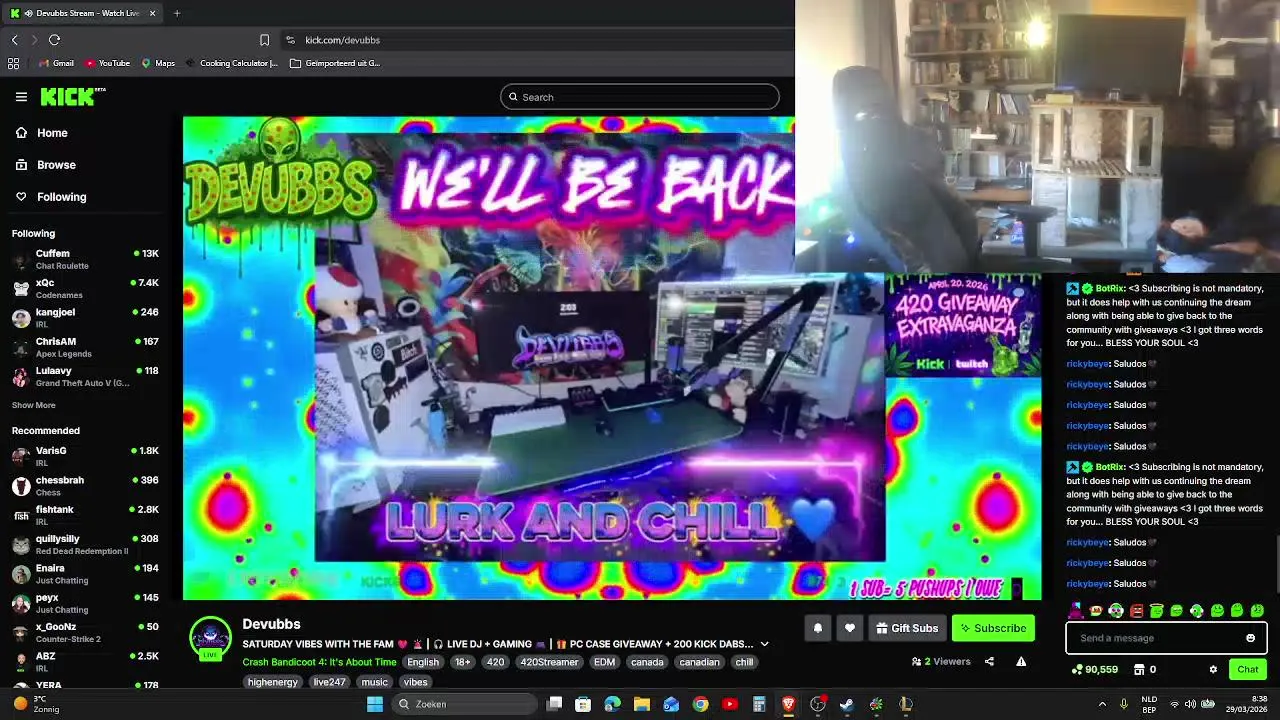Open Lulaavy's channel in sidebar
This screenshot has height=720, width=1280.
[86, 376]
